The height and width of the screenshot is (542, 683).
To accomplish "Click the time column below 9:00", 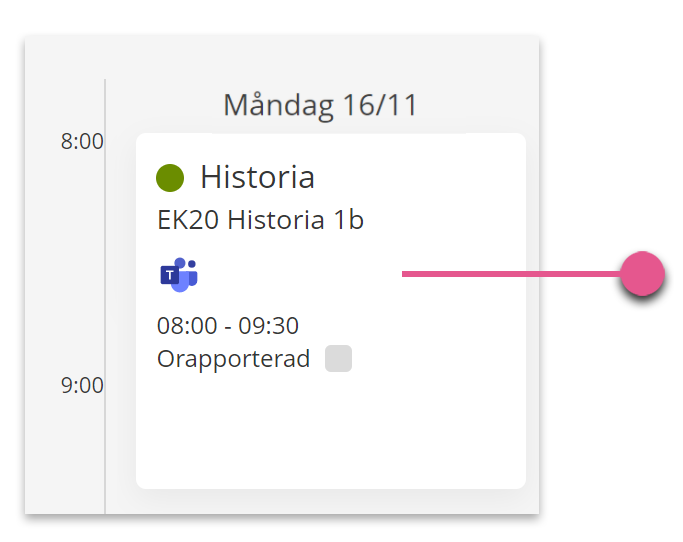I will (65, 455).
